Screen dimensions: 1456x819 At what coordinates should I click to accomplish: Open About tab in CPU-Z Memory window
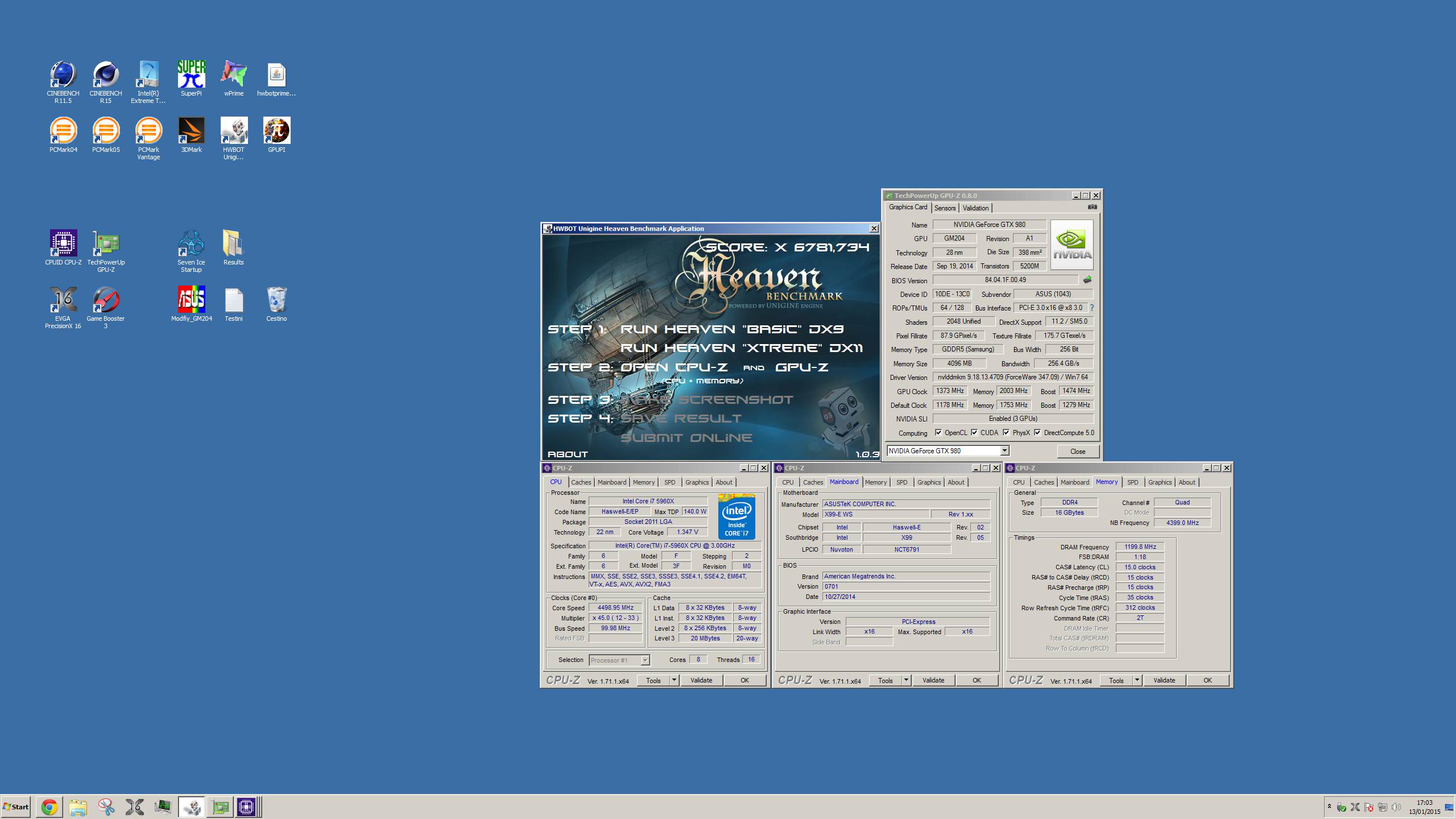[x=1187, y=482]
